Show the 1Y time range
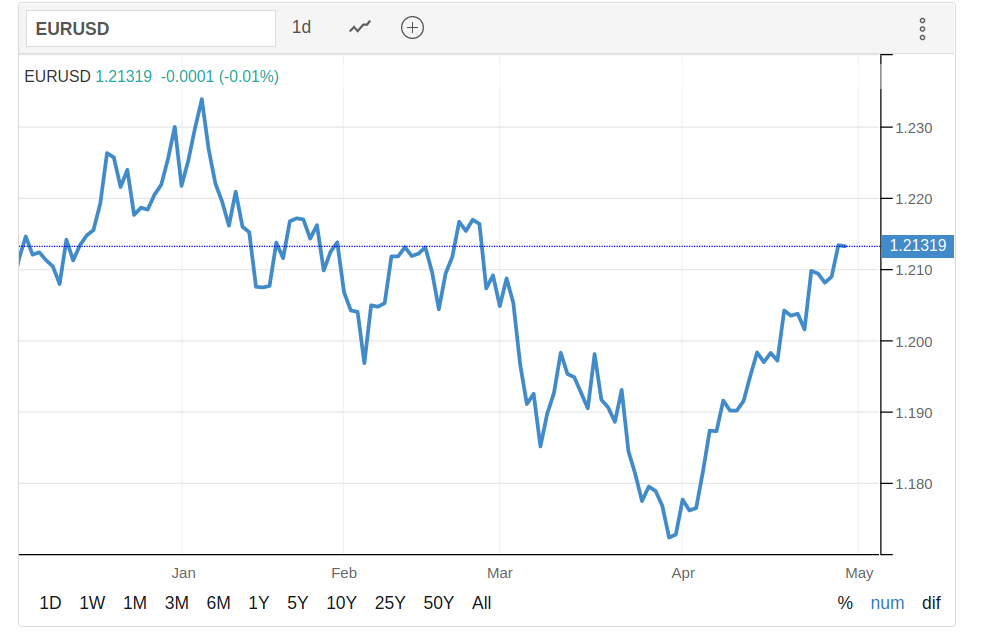 259,603
